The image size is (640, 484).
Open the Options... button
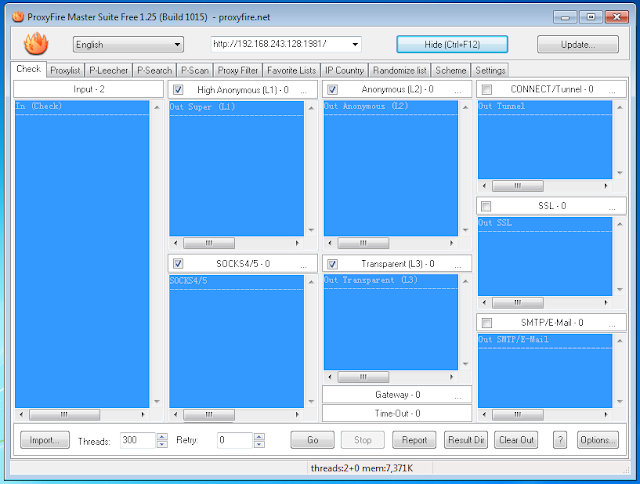pyautogui.click(x=598, y=440)
